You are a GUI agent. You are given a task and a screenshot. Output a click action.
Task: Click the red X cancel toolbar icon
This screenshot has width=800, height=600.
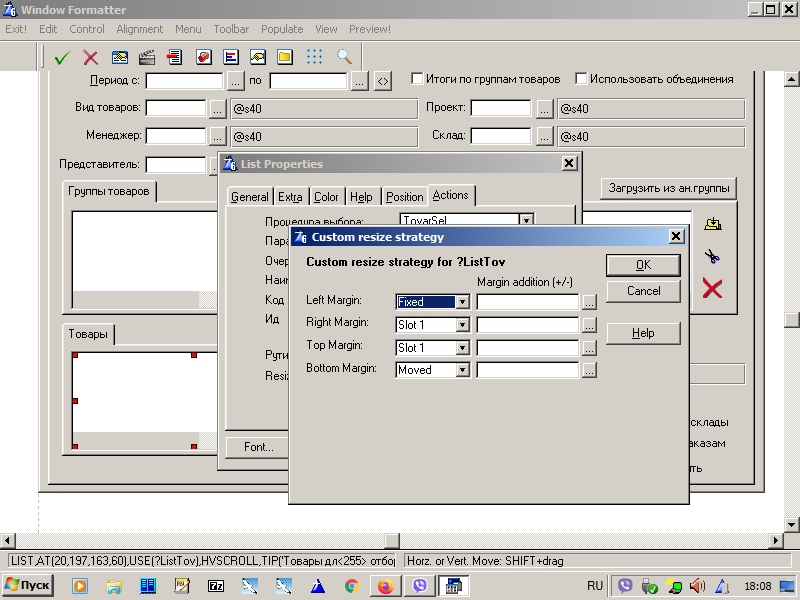coord(90,57)
